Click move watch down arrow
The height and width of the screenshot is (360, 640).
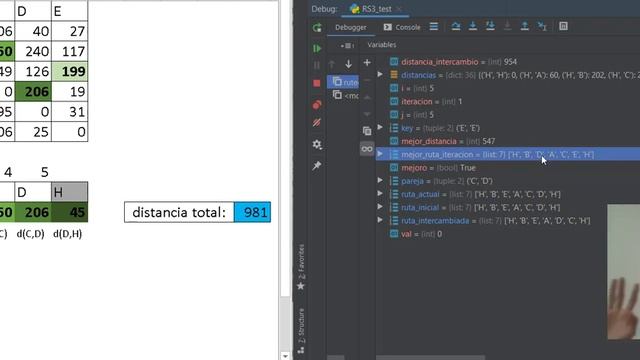click(x=367, y=114)
